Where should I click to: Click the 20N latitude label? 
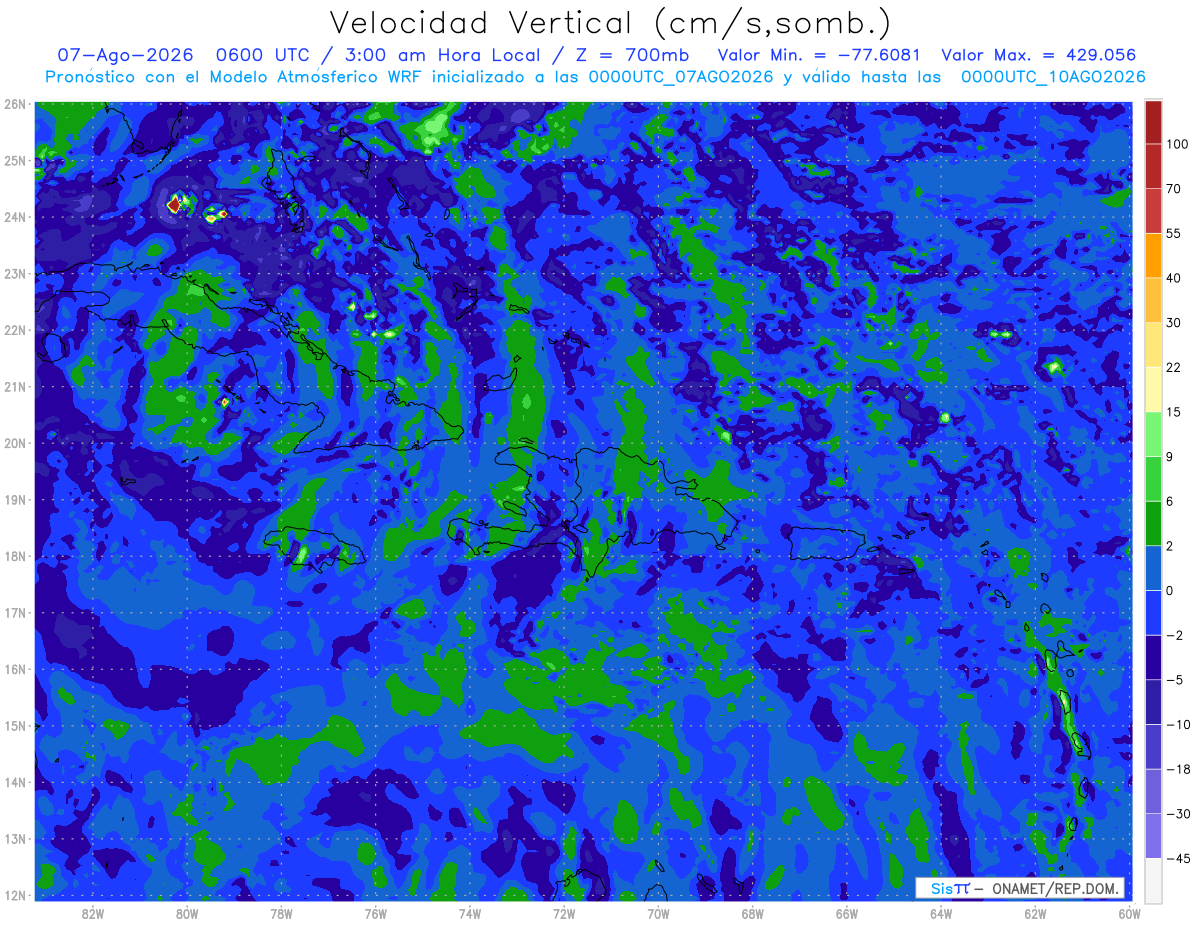(x=15, y=443)
